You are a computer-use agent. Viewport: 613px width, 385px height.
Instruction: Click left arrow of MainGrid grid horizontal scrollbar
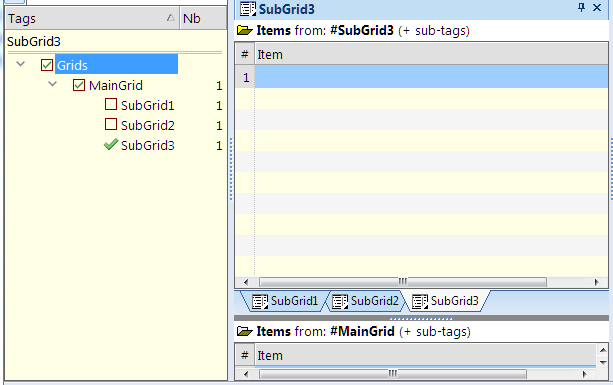point(246,374)
